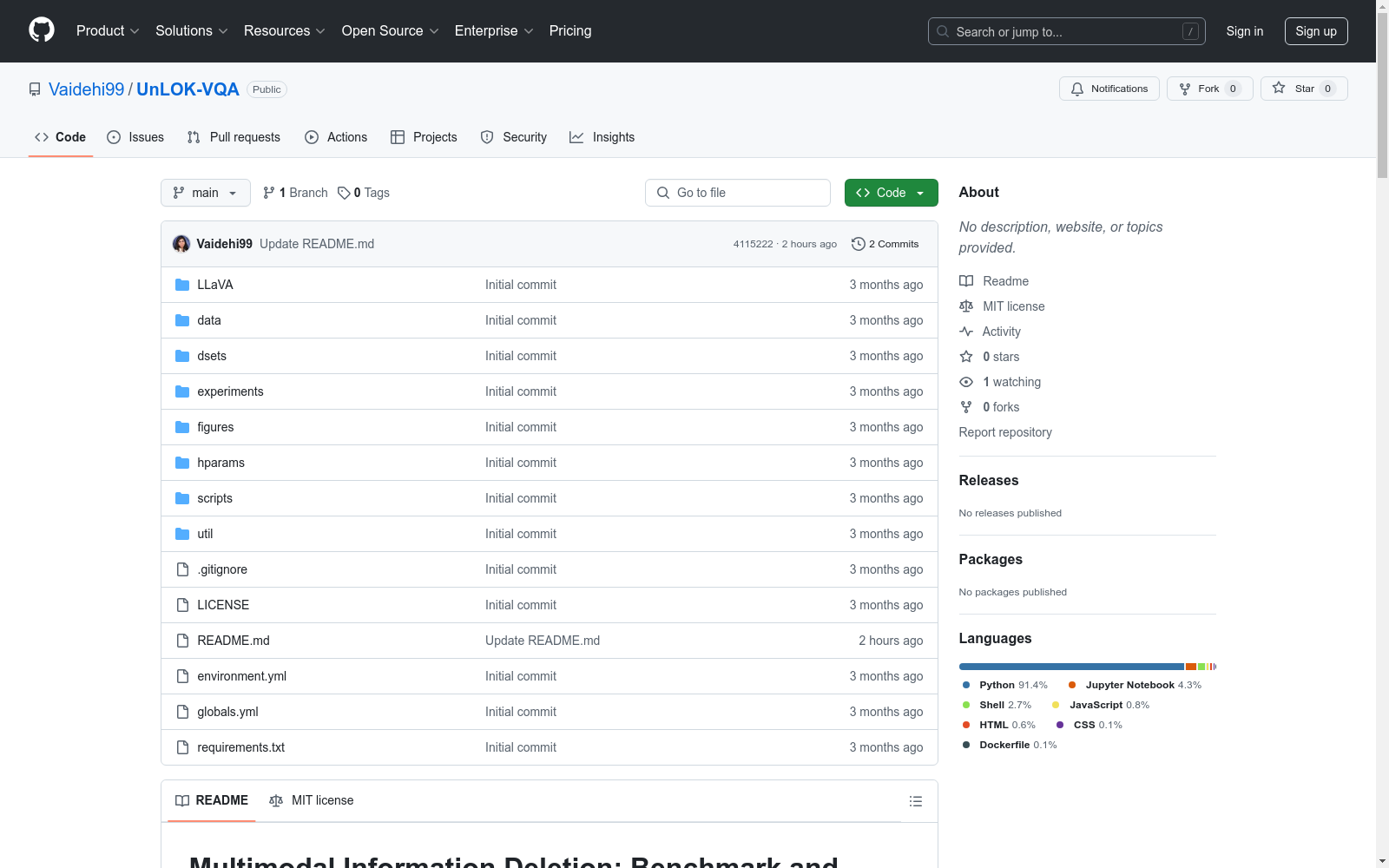Click the environment.yml file icon
Viewport: 1389px width, 868px height.
(x=182, y=676)
